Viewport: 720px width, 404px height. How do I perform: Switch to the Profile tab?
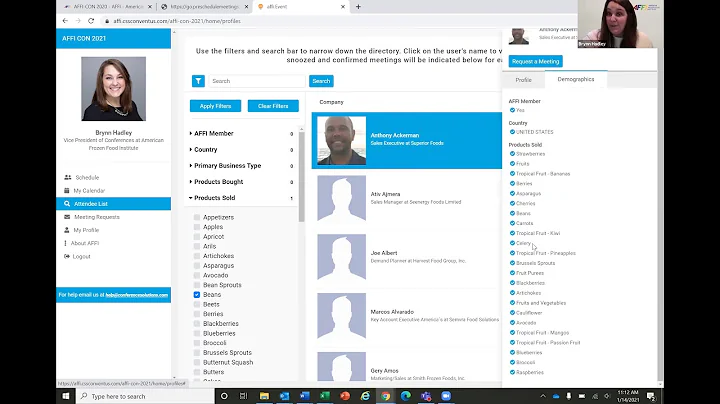coord(523,80)
